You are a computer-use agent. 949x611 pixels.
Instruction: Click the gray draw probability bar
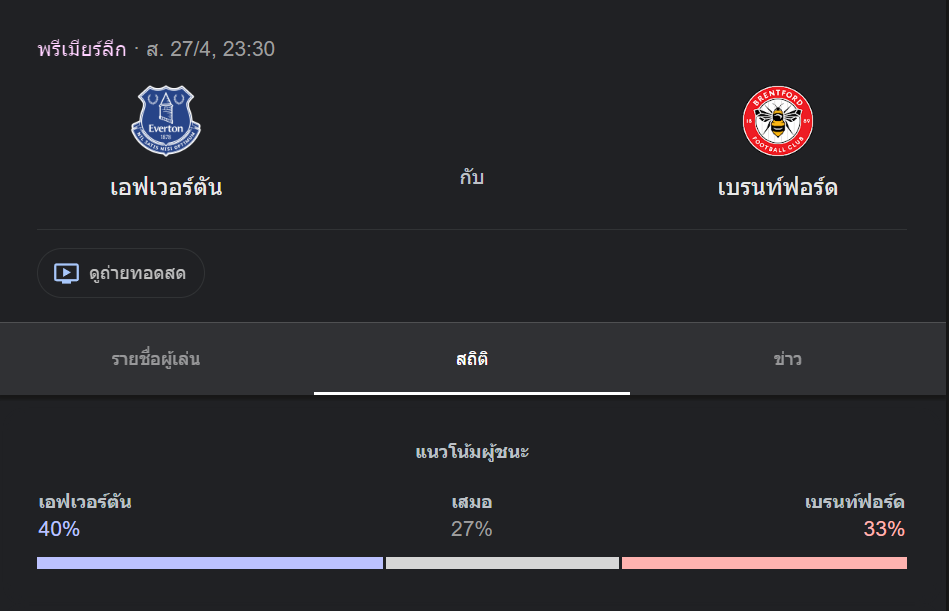[502, 563]
